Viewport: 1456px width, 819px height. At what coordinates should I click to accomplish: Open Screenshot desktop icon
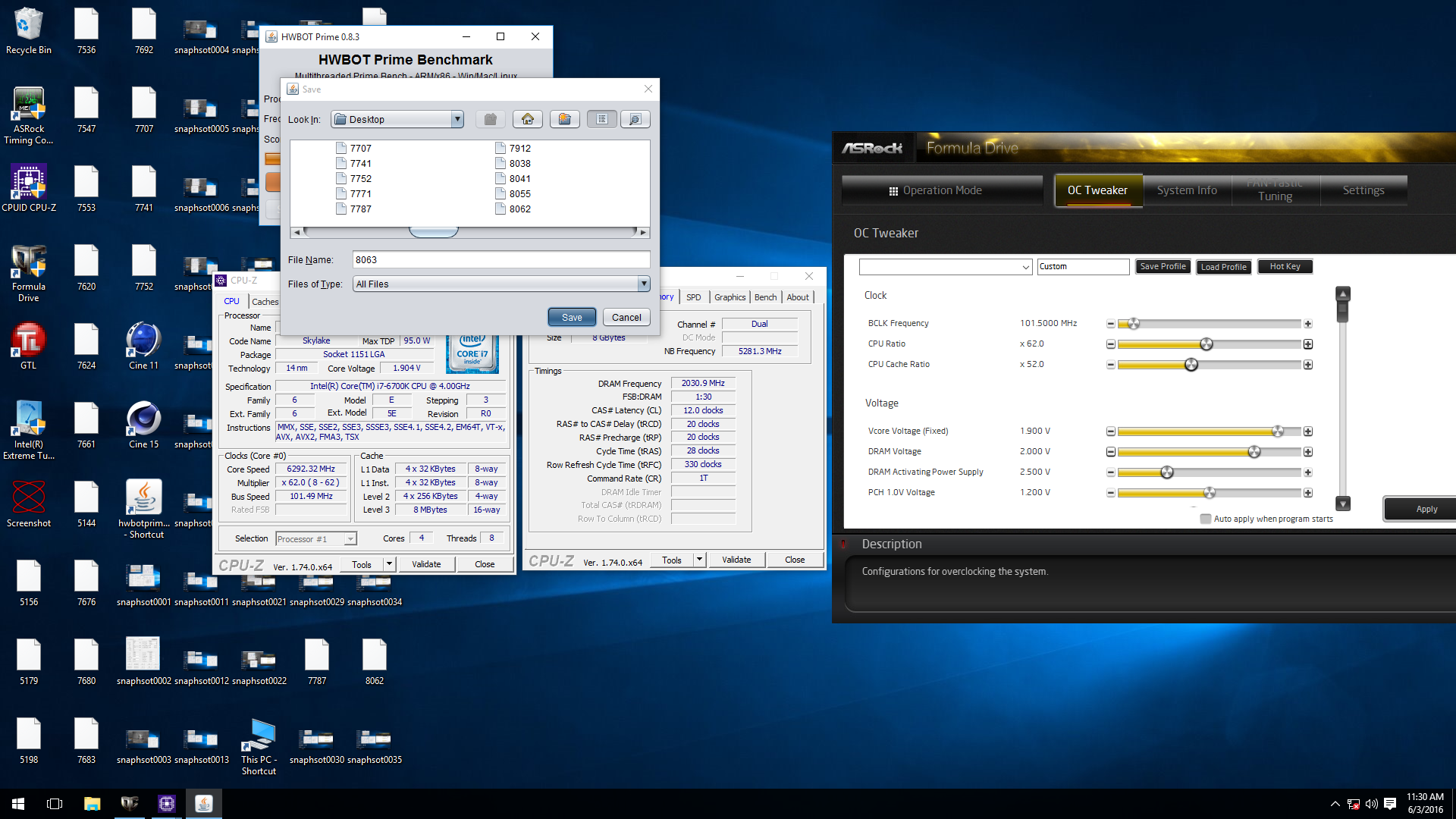[29, 504]
